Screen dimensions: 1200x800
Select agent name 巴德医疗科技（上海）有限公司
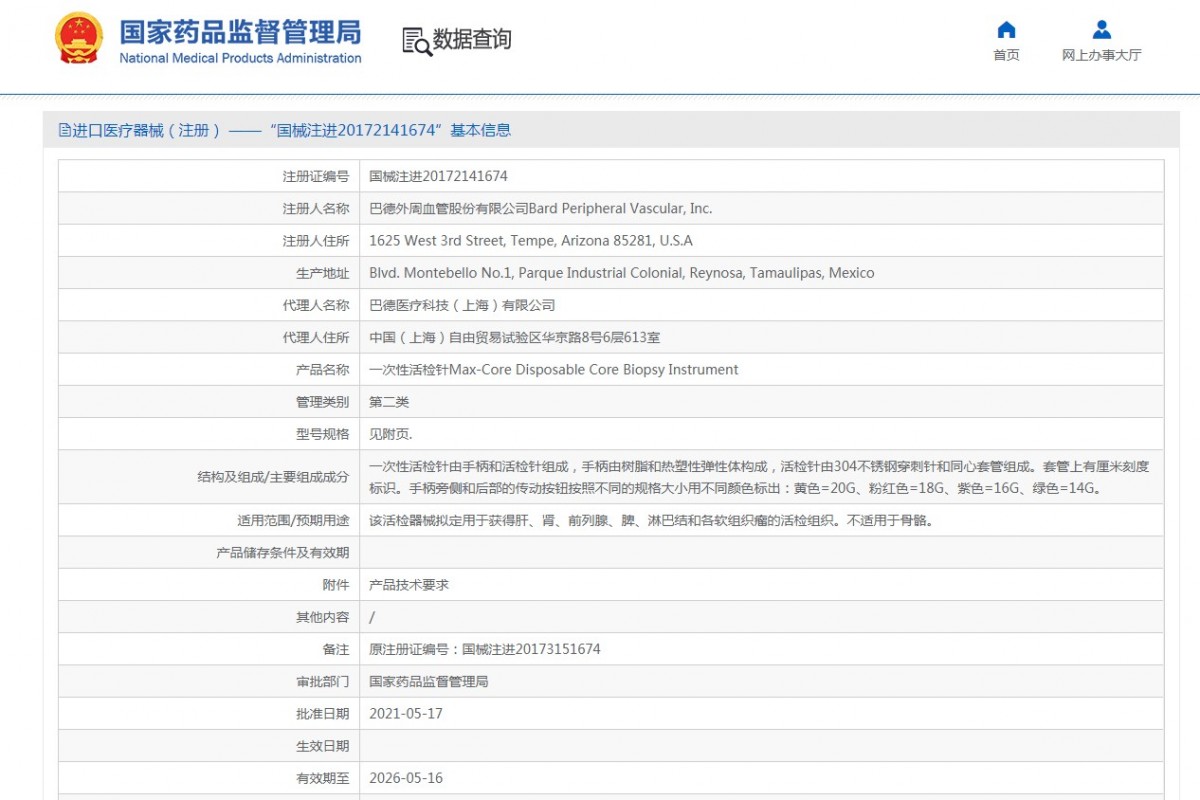click(x=462, y=305)
